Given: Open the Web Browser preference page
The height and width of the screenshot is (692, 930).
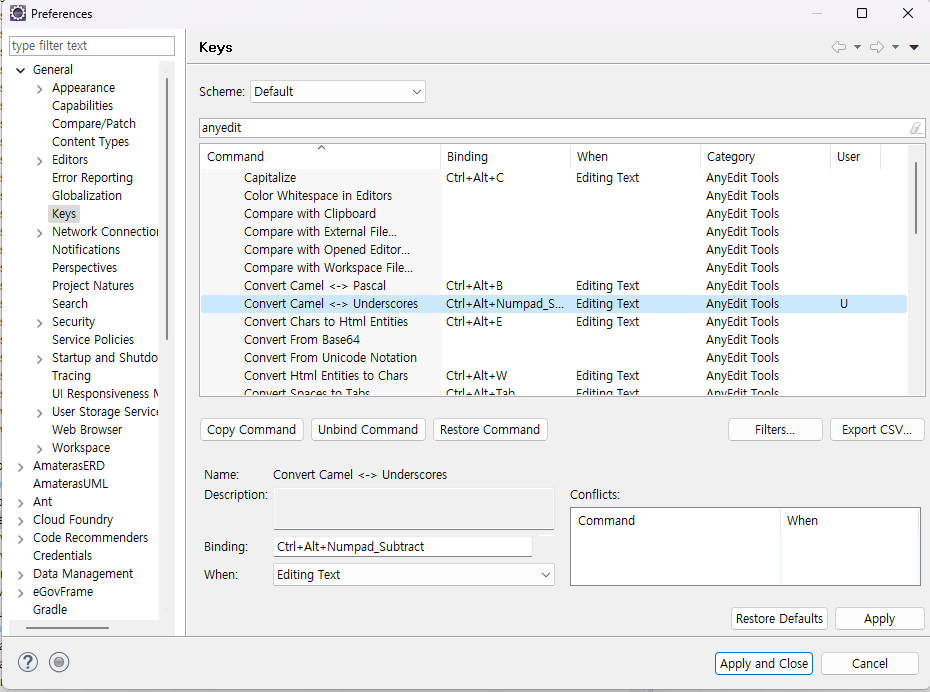Looking at the screenshot, I should point(87,429).
